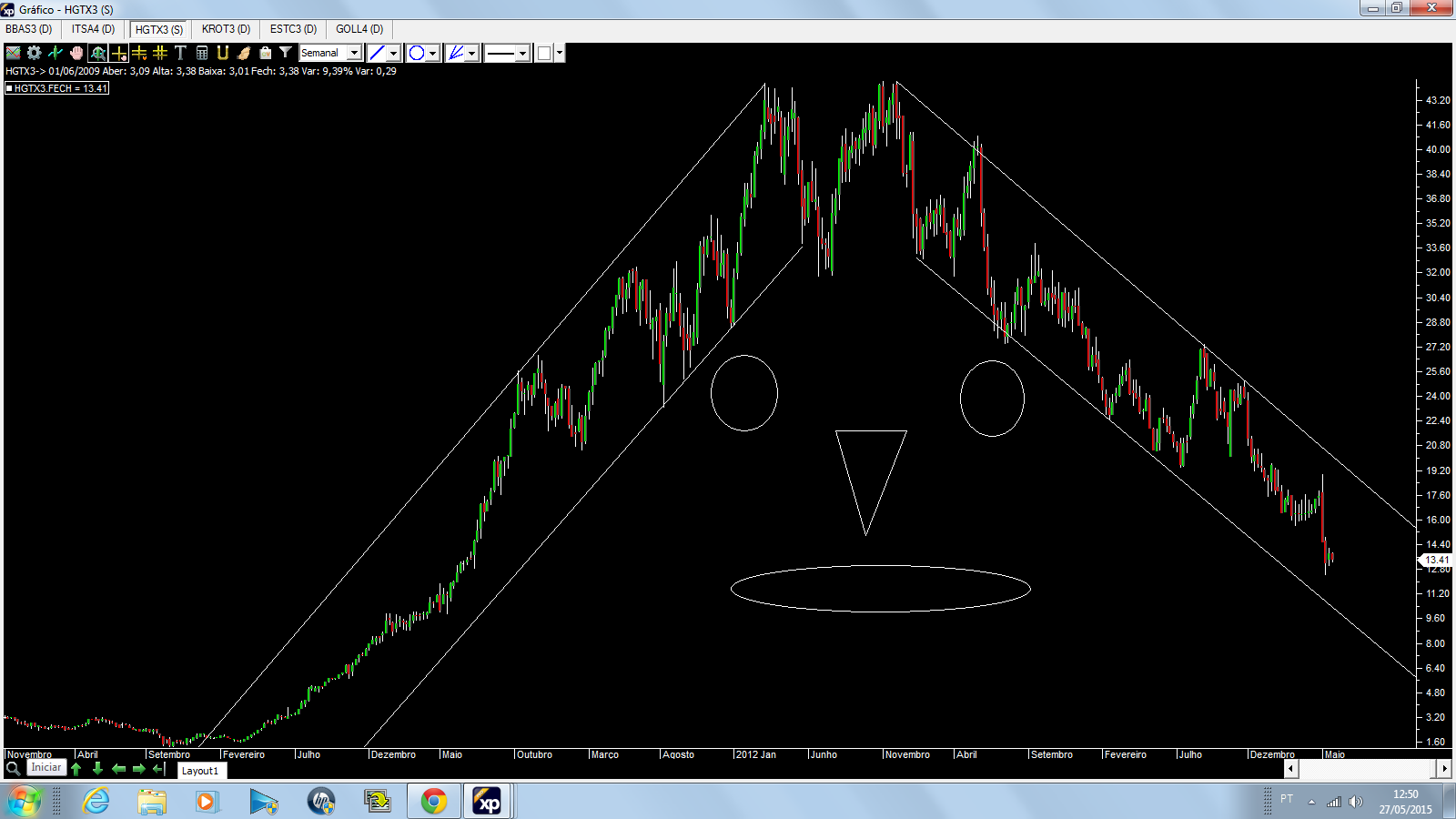Click the green up arrow button
The height and width of the screenshot is (819, 1456).
click(76, 769)
